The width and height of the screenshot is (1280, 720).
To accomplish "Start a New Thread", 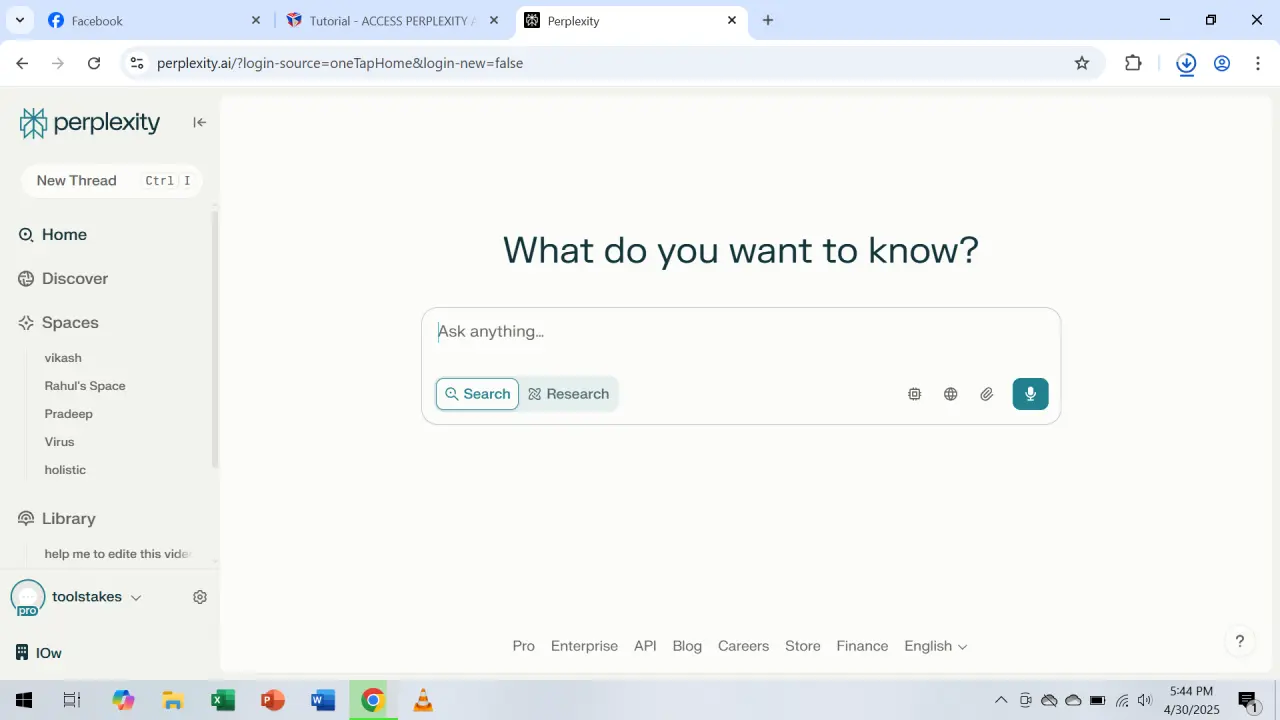I will [111, 181].
